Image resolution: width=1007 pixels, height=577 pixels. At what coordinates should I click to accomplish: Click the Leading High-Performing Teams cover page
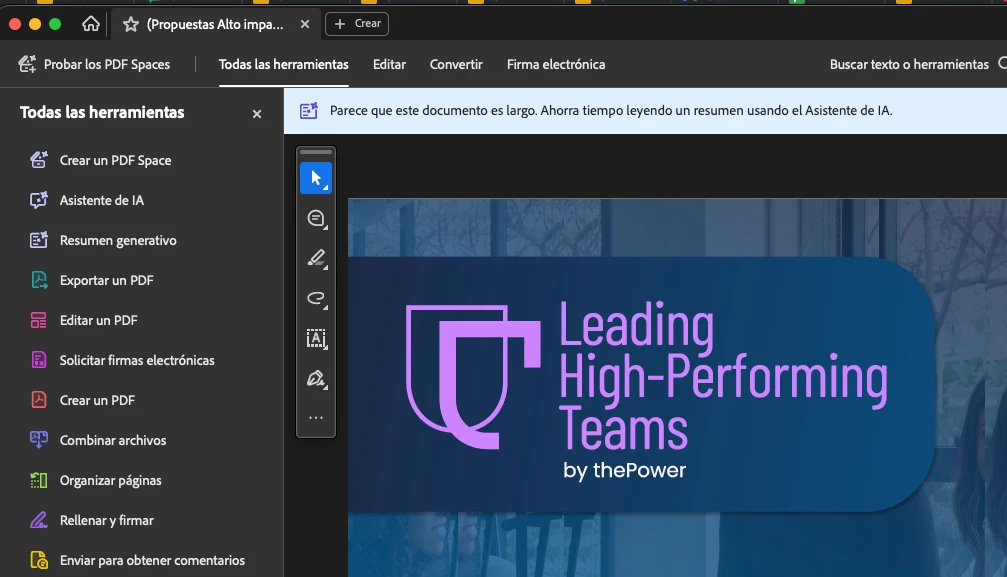677,387
